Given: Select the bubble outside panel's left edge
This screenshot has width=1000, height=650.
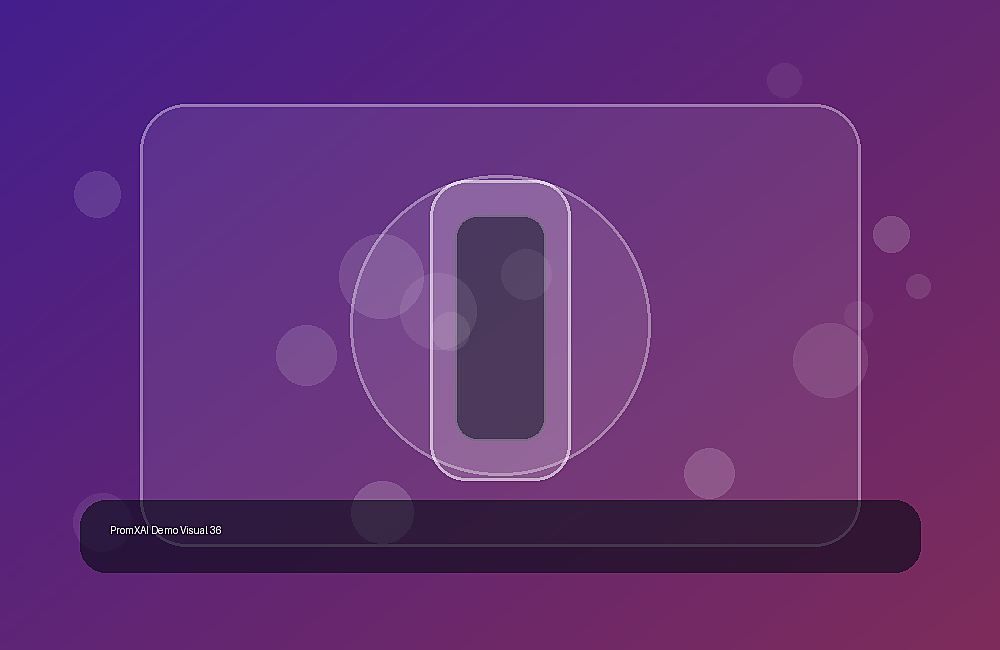Looking at the screenshot, I should [x=98, y=195].
